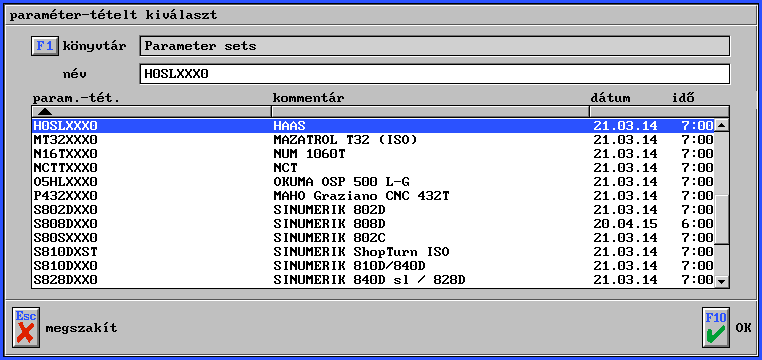Click MAHO Graziano CNC 432T comment
This screenshot has height=360, width=762.
pos(362,196)
